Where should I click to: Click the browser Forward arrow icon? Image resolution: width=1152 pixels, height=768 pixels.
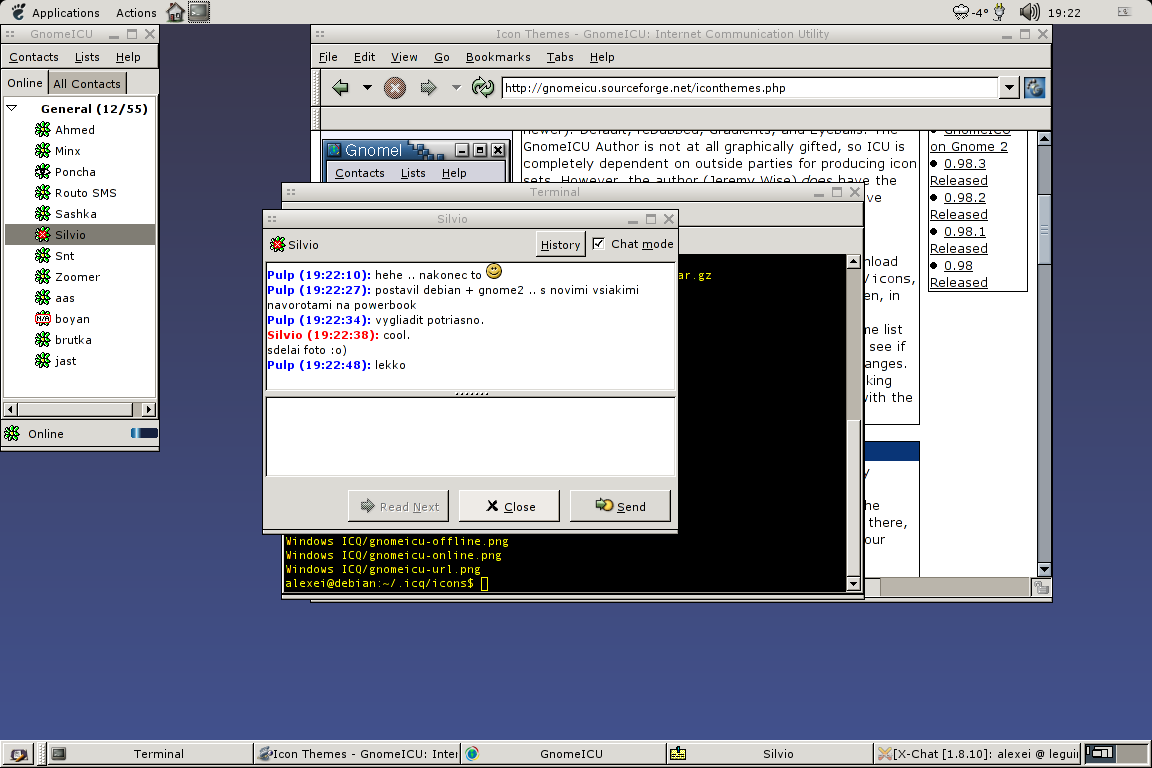coord(429,88)
